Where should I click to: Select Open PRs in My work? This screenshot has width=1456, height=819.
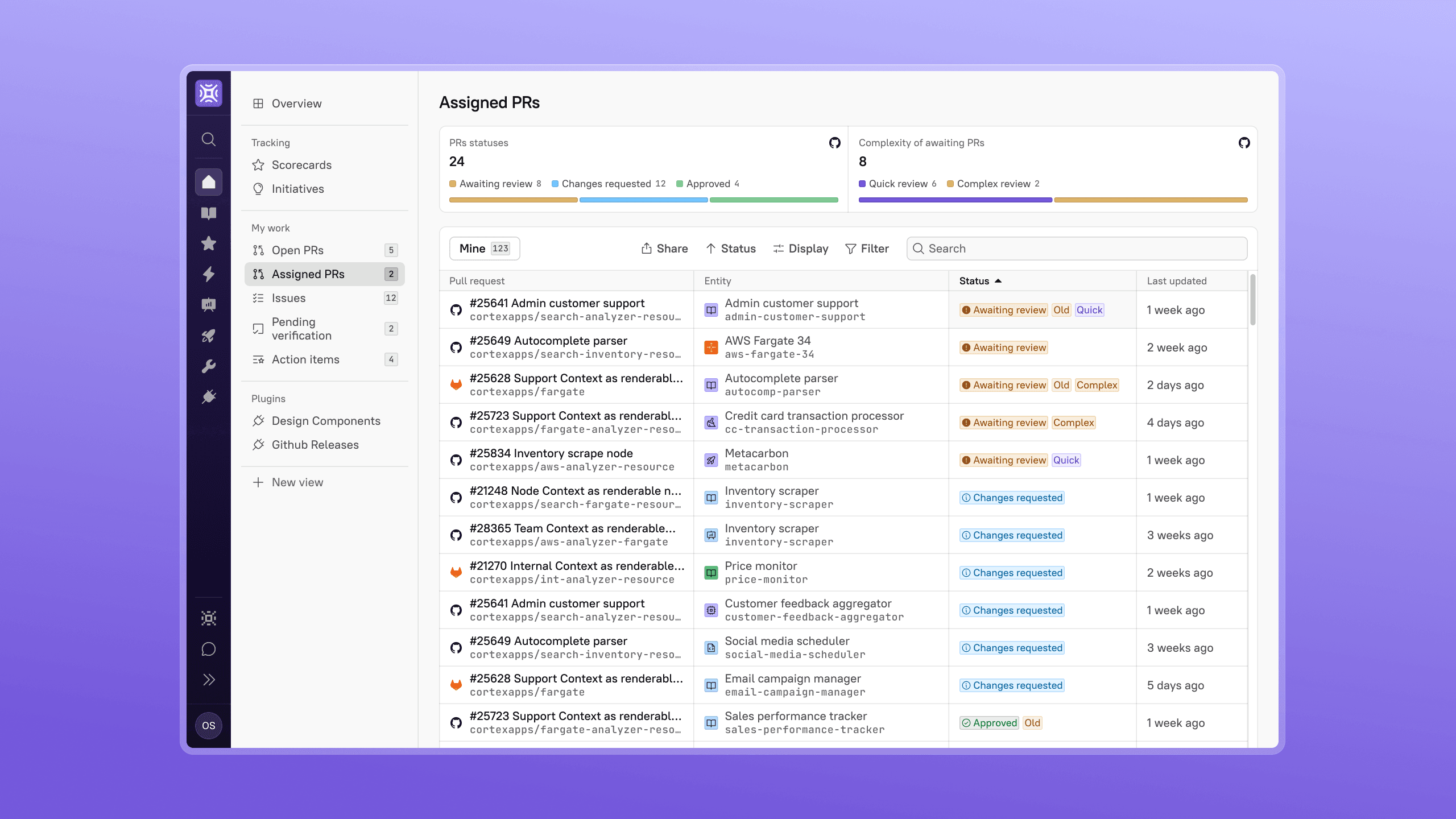point(324,250)
